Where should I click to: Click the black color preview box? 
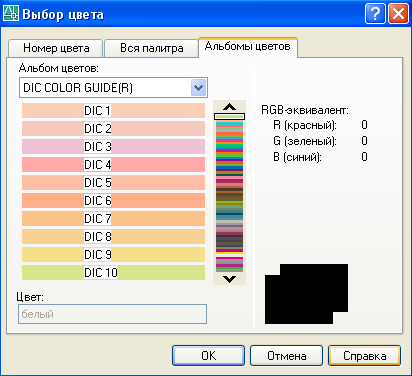(306, 294)
